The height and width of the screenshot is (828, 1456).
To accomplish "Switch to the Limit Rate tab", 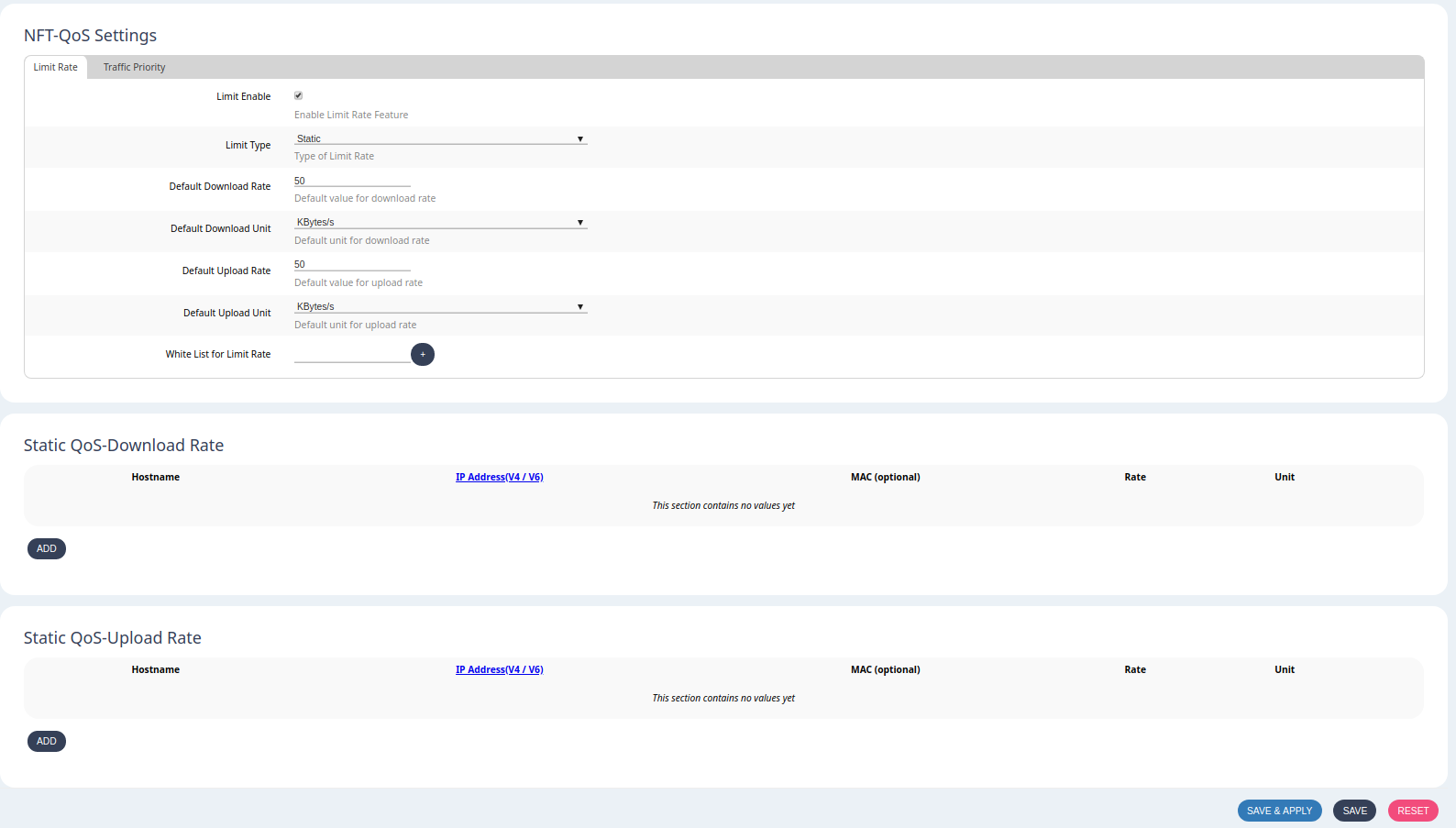I will point(56,67).
